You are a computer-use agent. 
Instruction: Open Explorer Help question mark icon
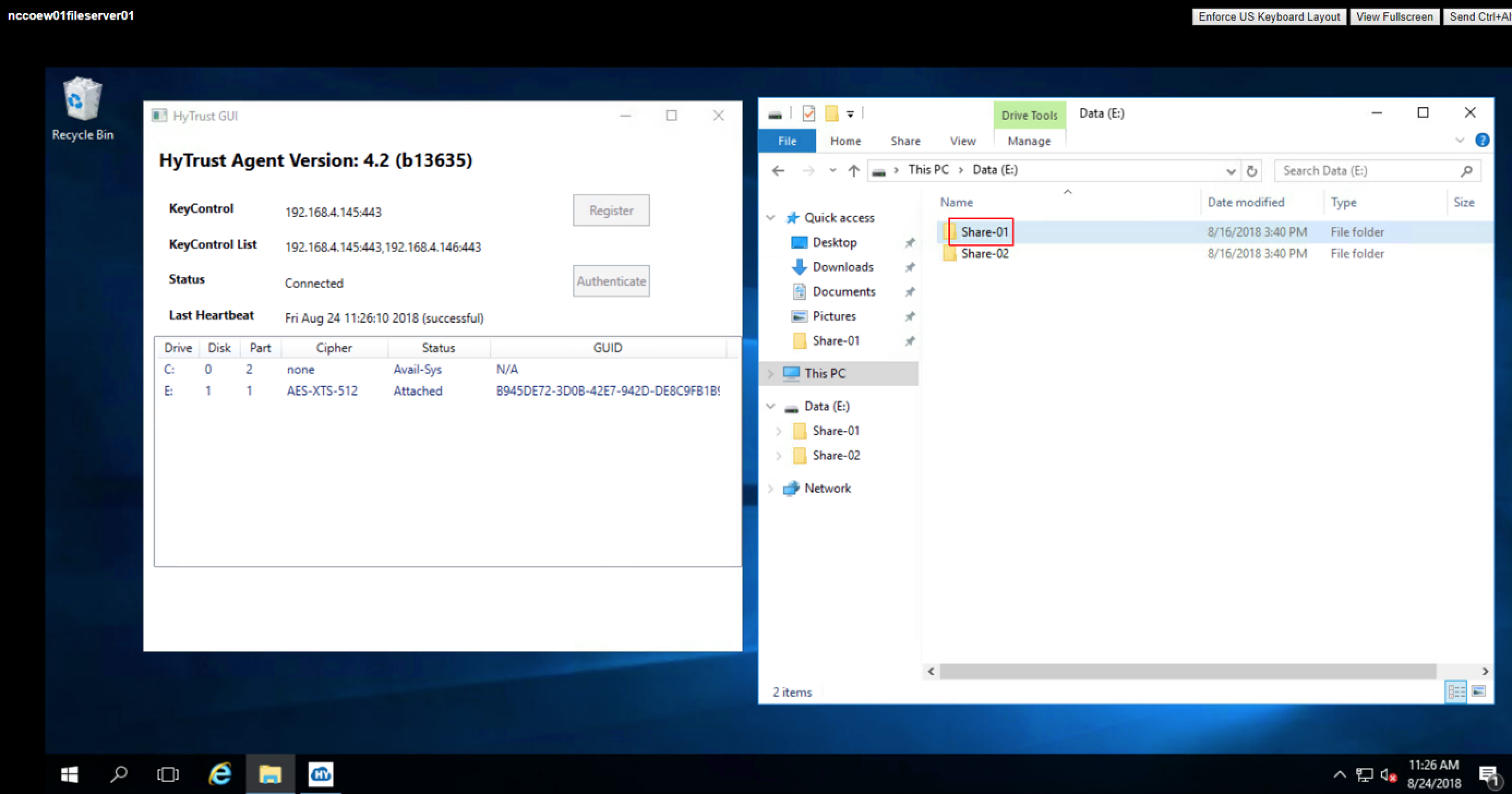point(1481,140)
